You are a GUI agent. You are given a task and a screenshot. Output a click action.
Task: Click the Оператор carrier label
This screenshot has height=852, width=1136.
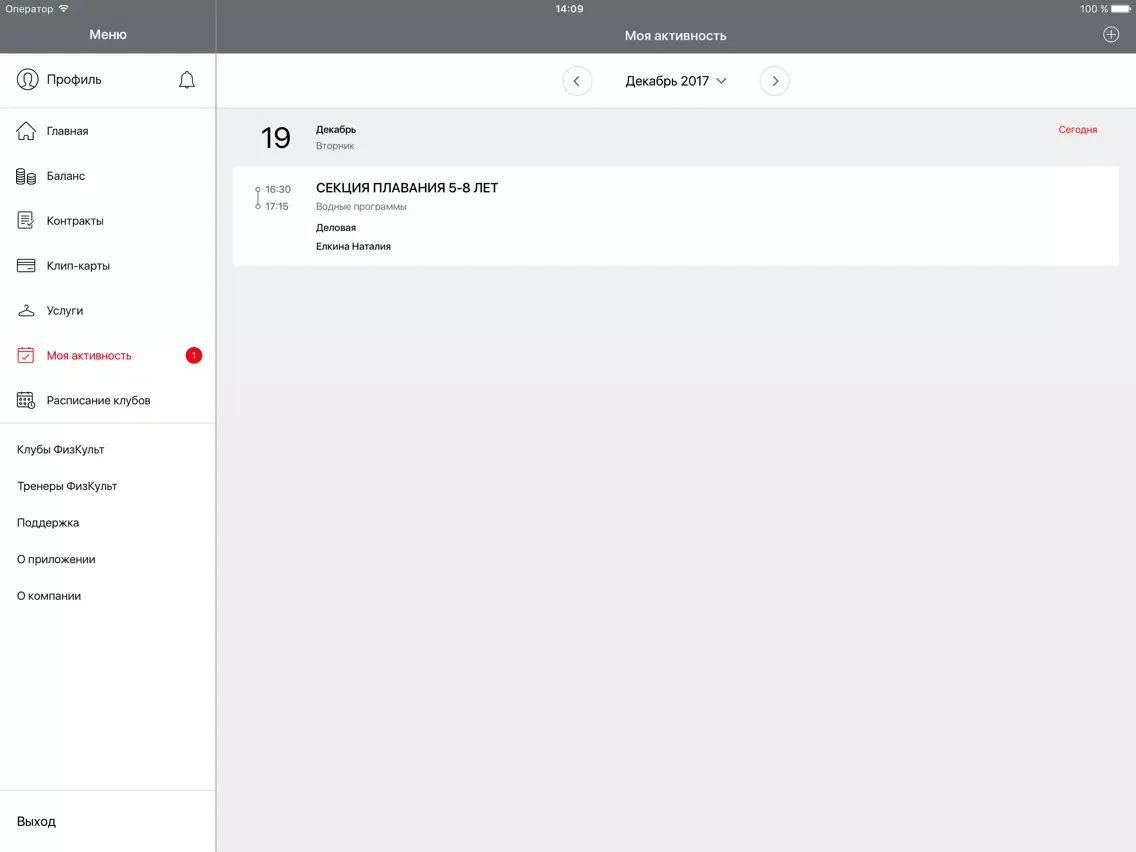(30, 9)
